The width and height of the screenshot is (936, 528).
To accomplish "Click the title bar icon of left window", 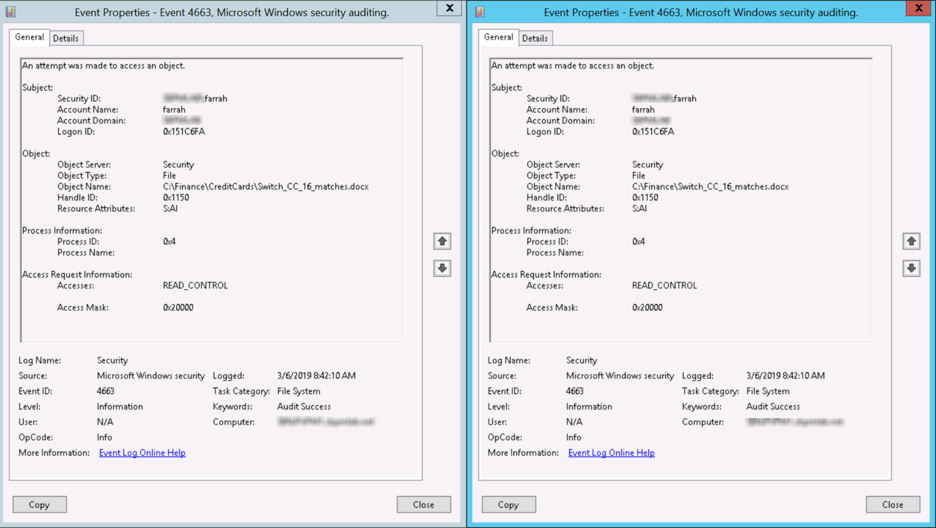I will pyautogui.click(x=11, y=11).
